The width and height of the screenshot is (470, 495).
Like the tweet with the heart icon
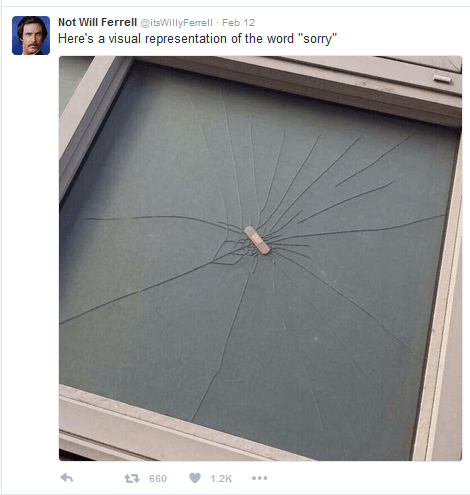pyautogui.click(x=195, y=478)
